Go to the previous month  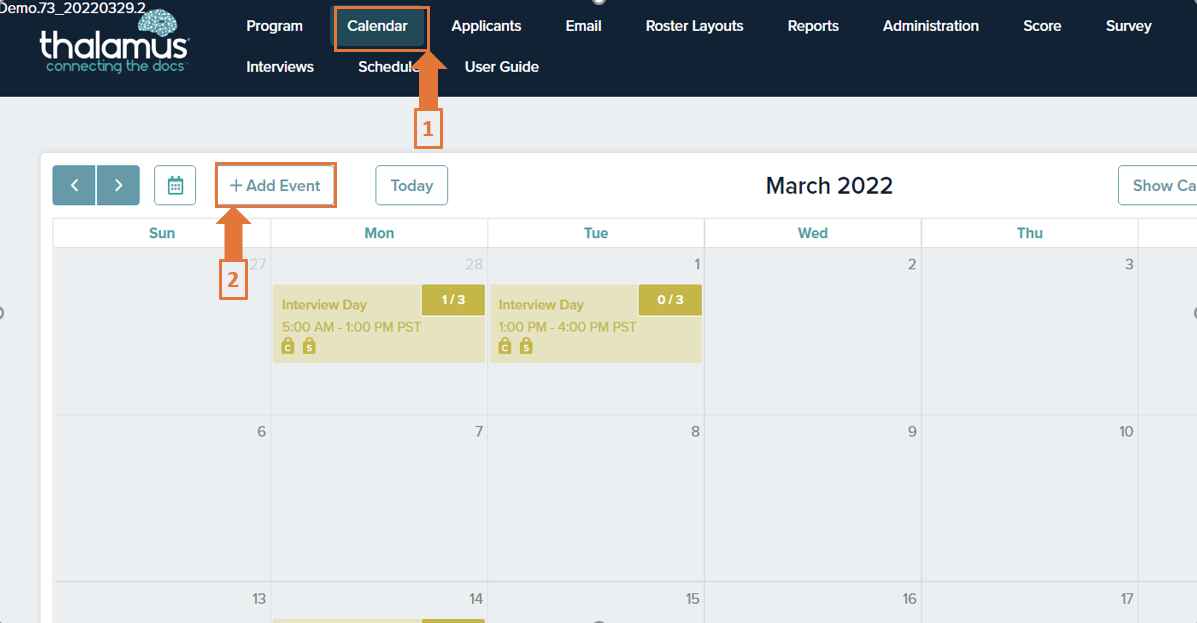click(x=74, y=186)
